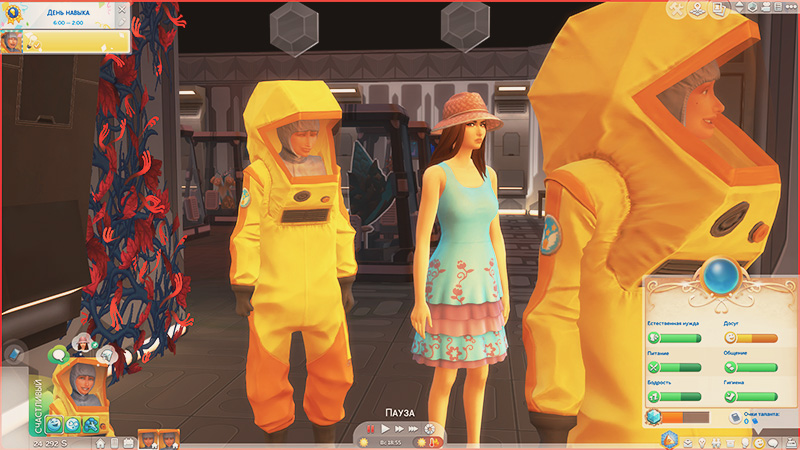
Task: Click the Естественная нужда need bar
Action: pos(674,338)
